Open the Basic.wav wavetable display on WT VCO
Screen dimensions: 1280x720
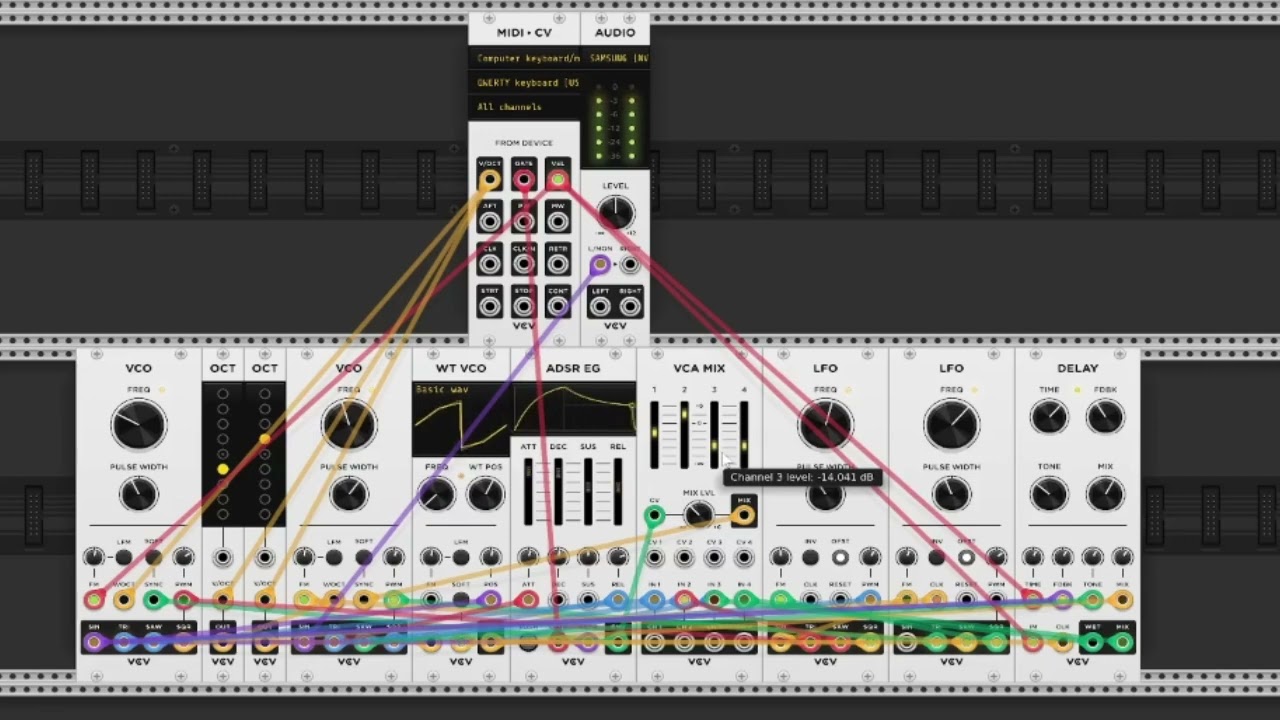(461, 417)
